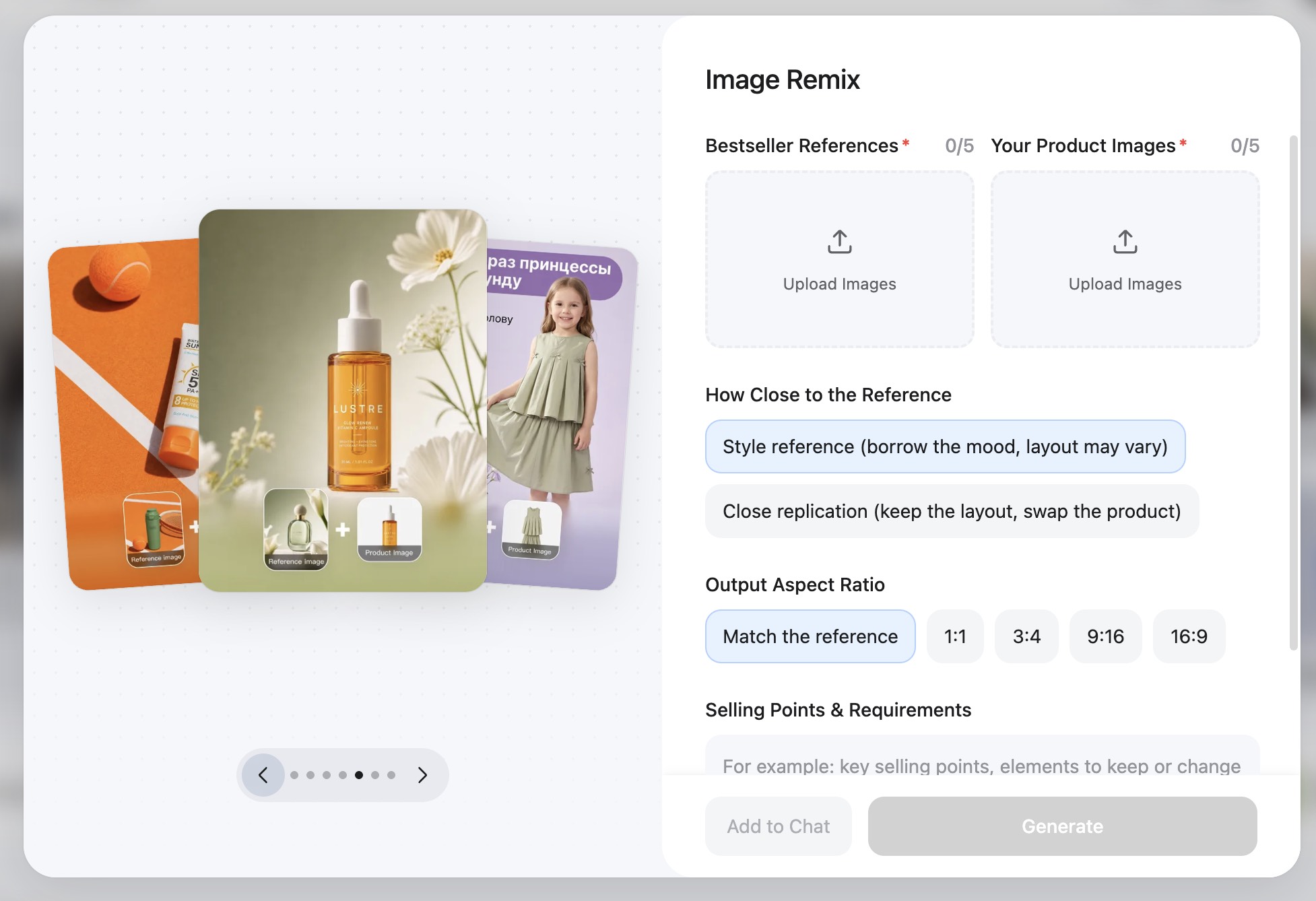Viewport: 1316px width, 901px height.
Task: Click the Output Aspect Ratio label
Action: [x=795, y=585]
